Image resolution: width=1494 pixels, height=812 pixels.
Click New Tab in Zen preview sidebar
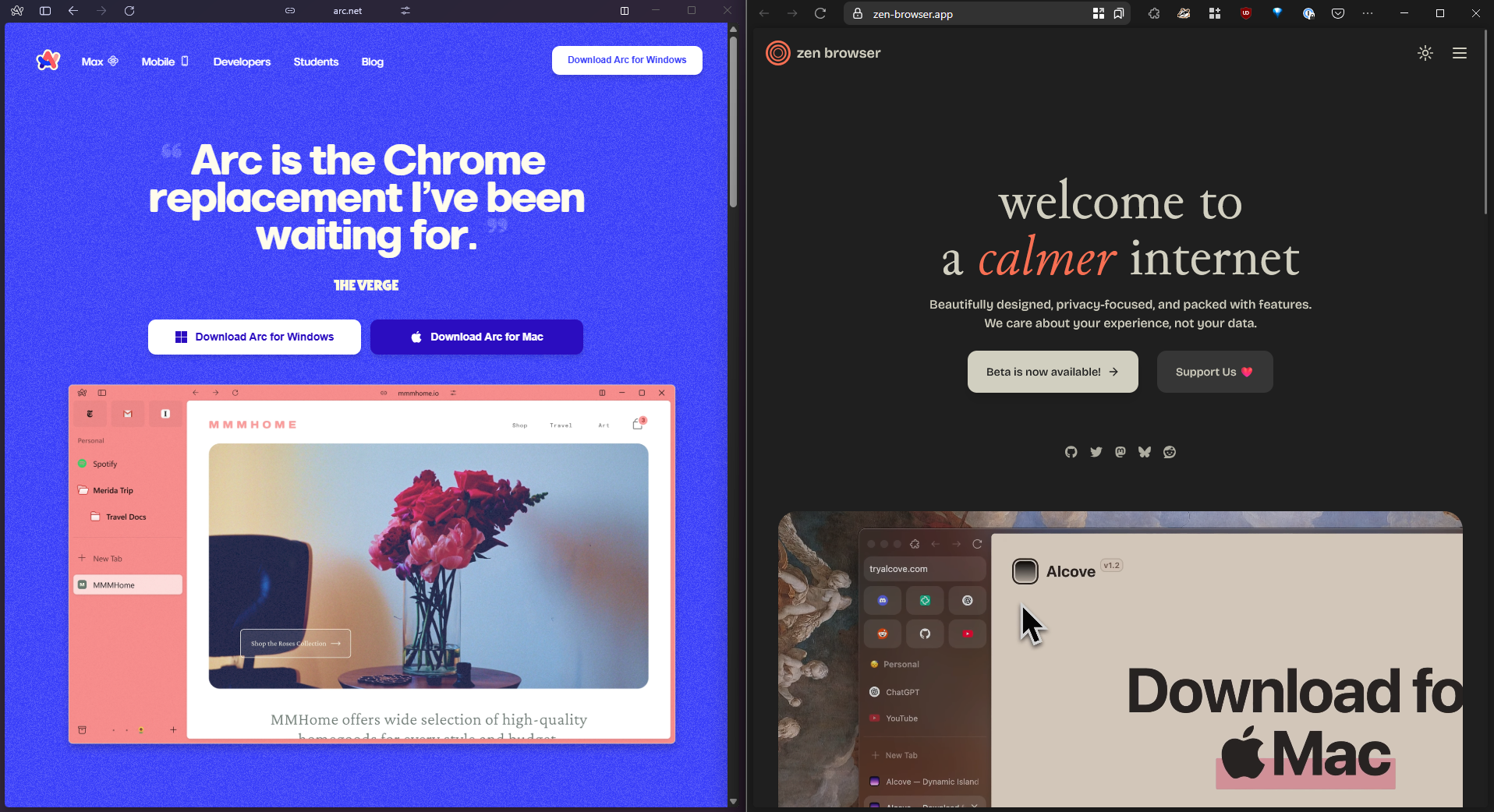coord(925,755)
